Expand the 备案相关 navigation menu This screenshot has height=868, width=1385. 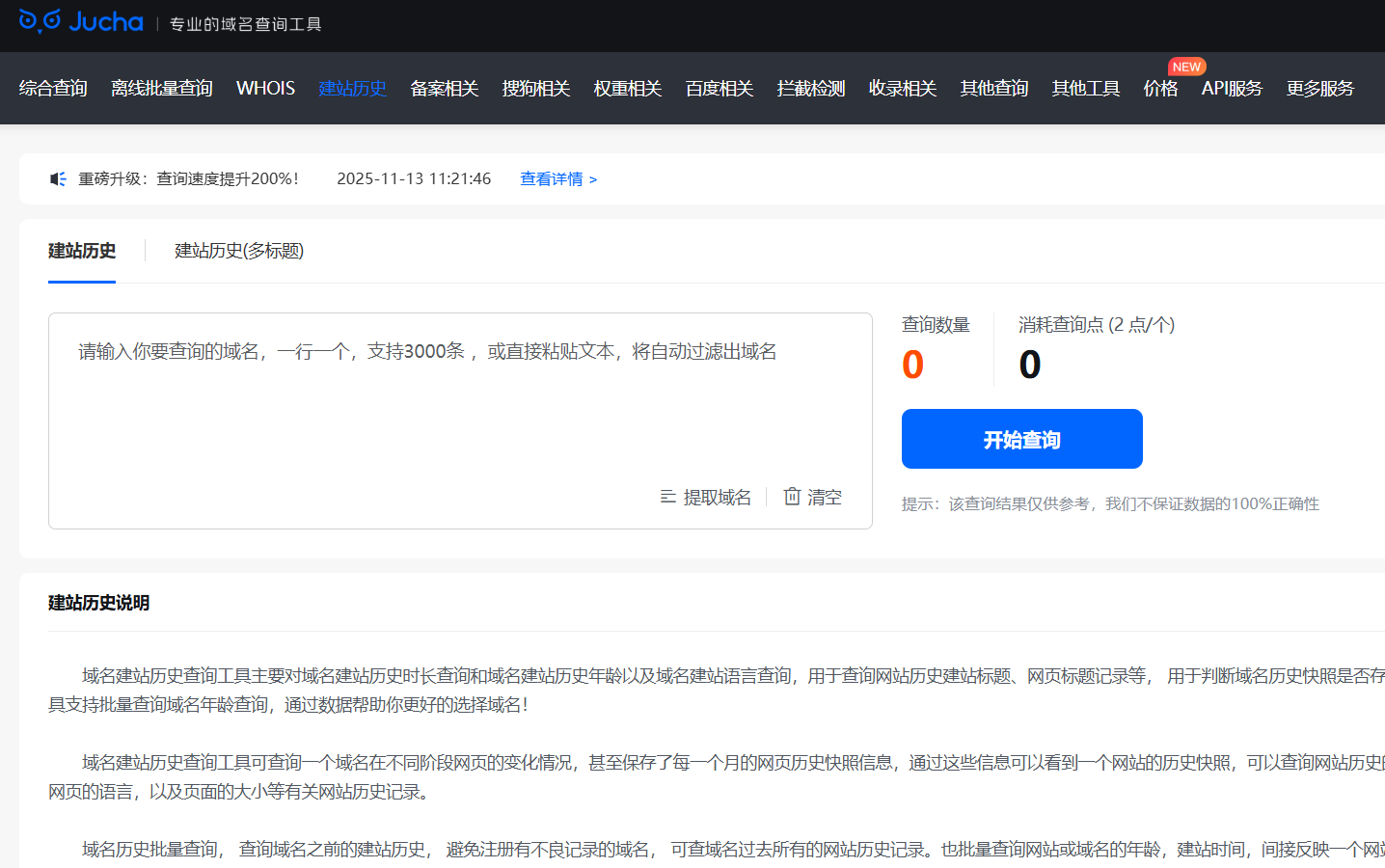click(x=444, y=89)
